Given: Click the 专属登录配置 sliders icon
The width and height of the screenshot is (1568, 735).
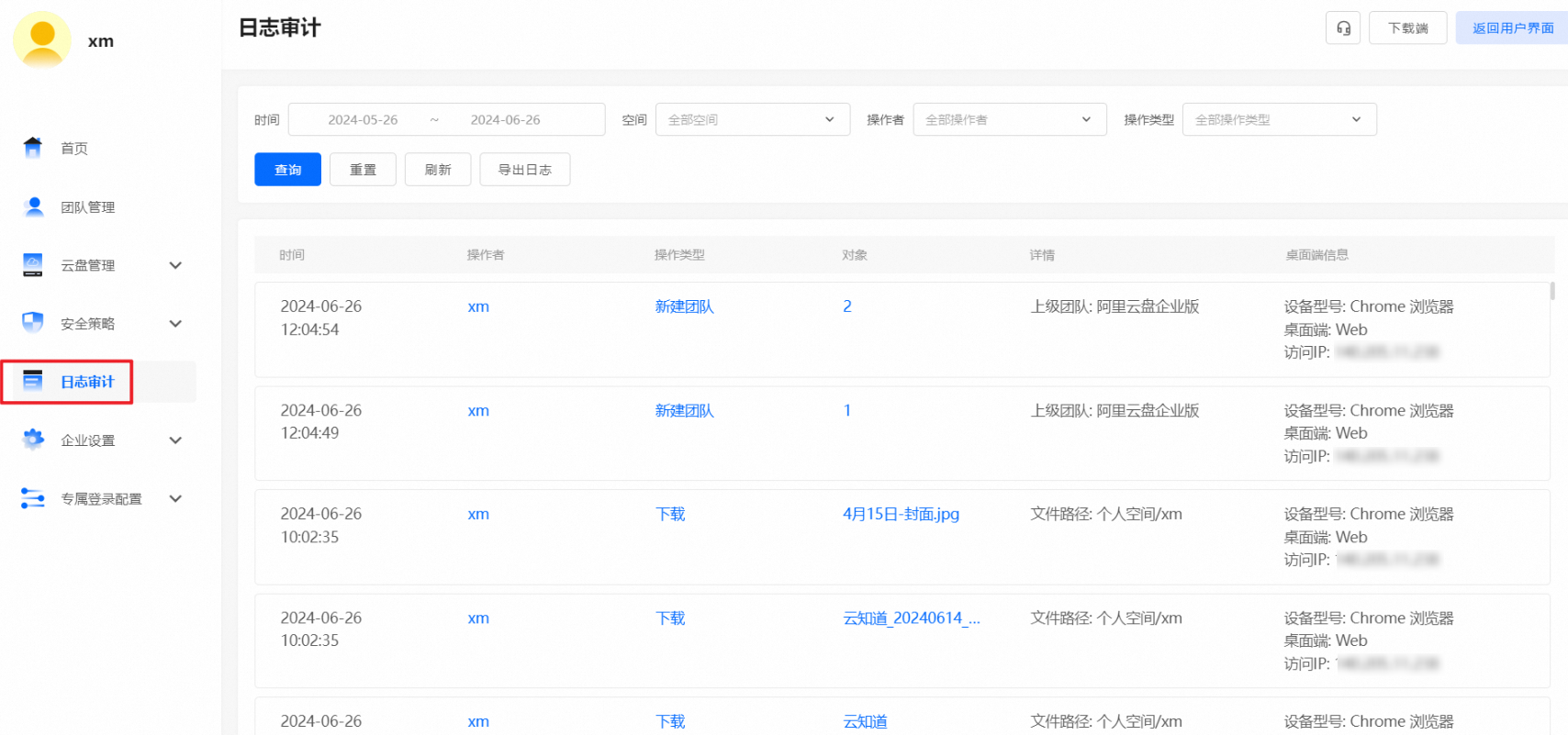Looking at the screenshot, I should click(33, 498).
